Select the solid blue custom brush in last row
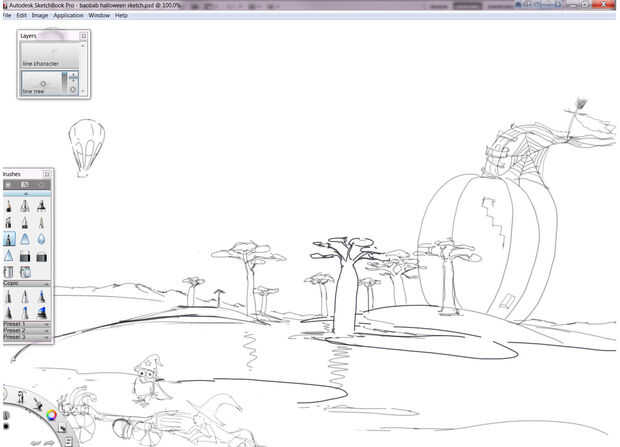This screenshot has width=620, height=447. tap(42, 313)
